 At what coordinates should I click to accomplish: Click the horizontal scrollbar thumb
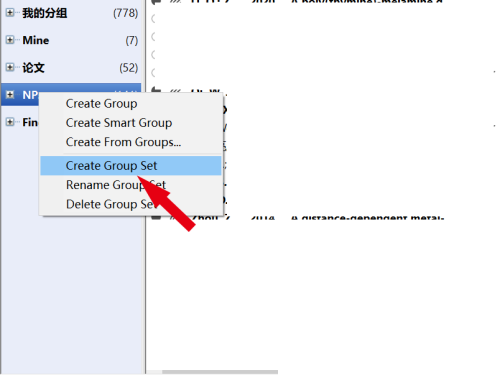tap(220, 372)
